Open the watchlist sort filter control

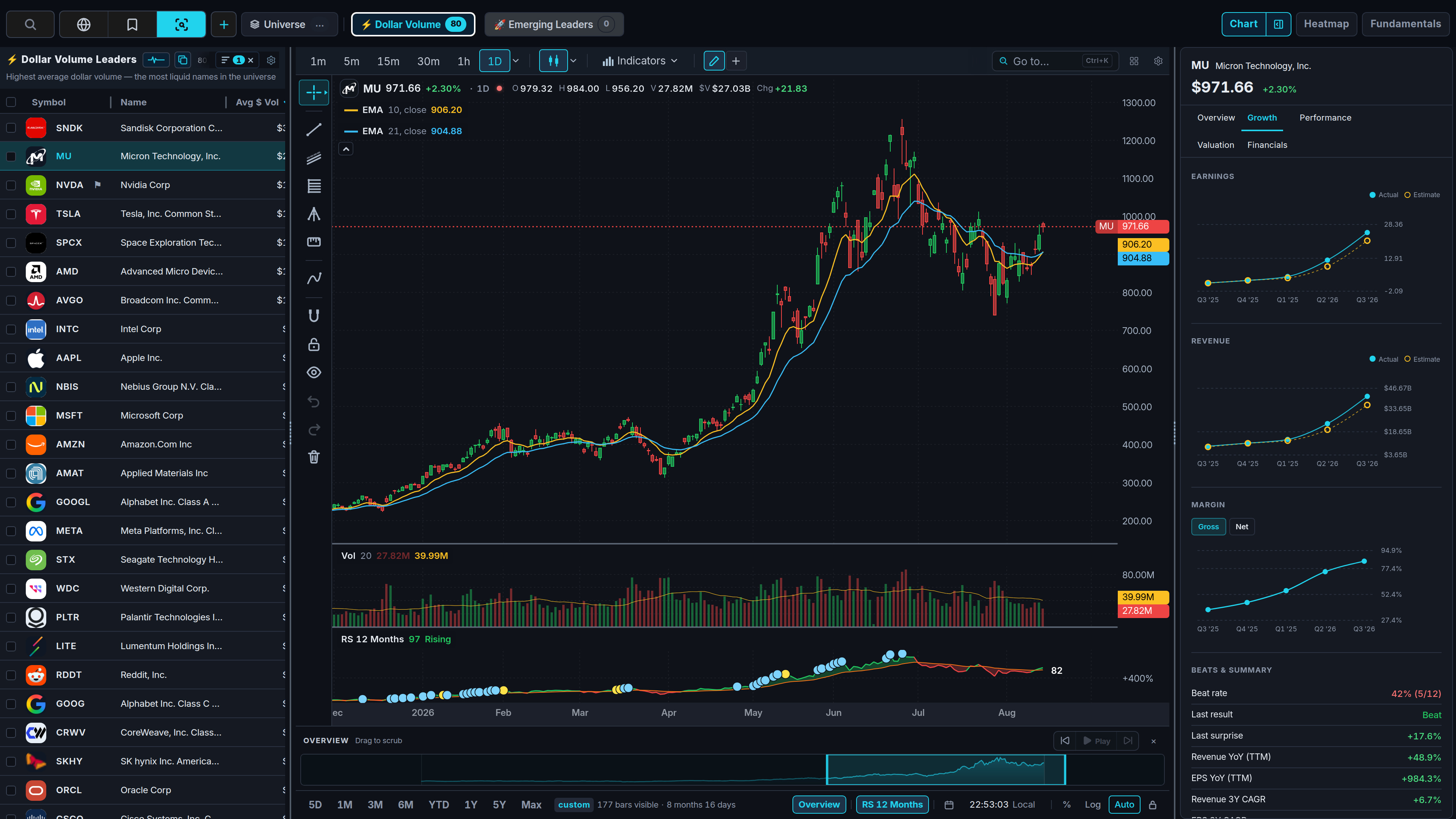(233, 60)
